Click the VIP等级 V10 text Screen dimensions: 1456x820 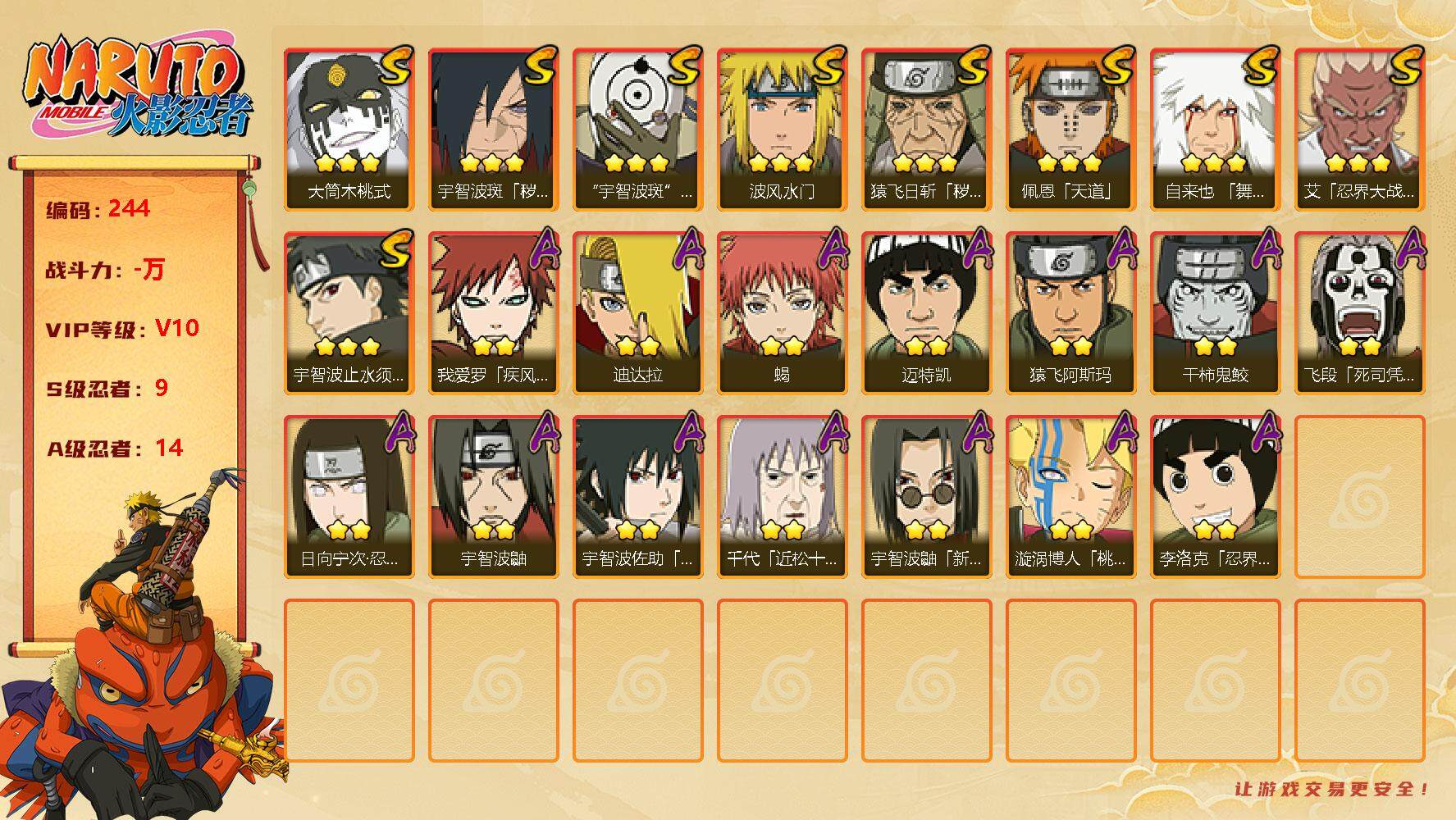coord(122,328)
